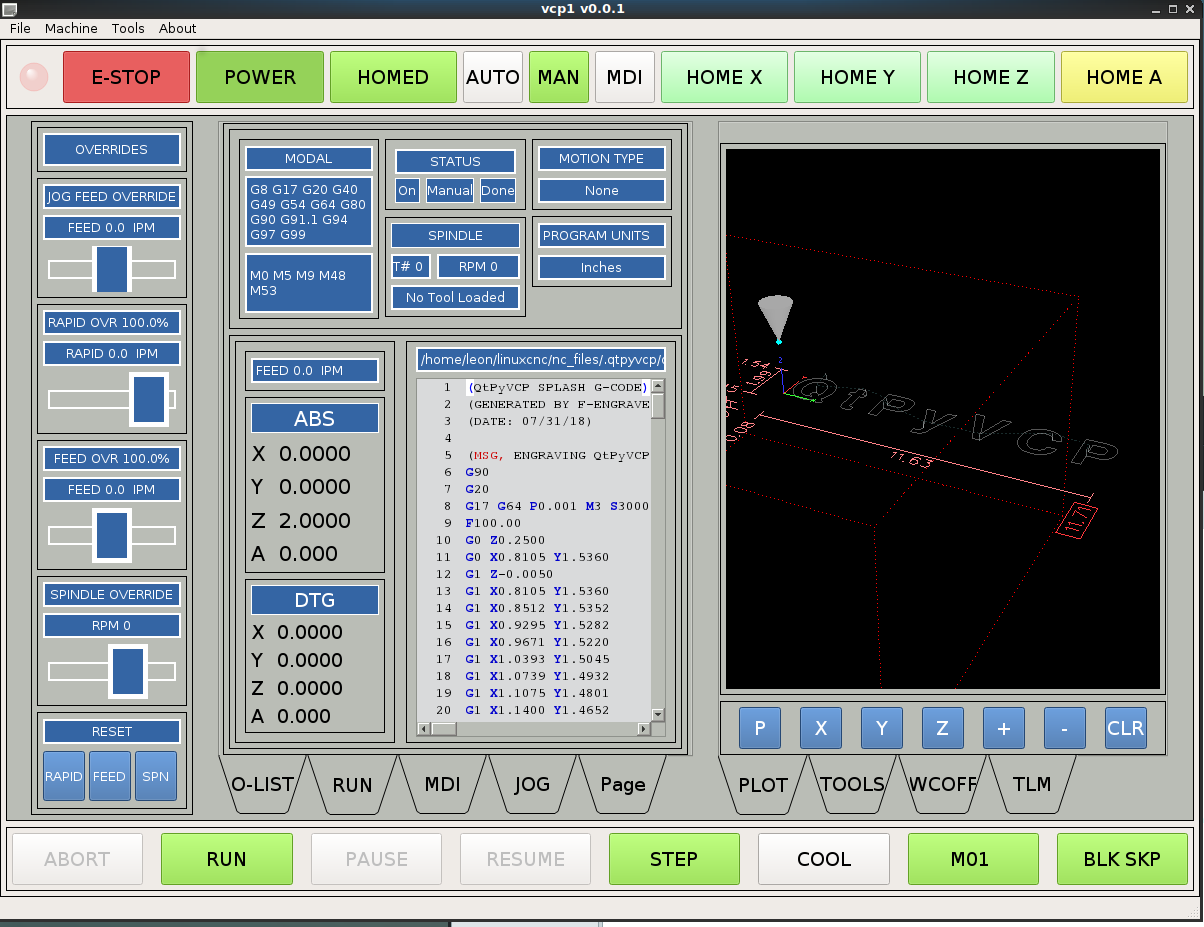Open the WCOFF tab
The image size is (1204, 927).
pyautogui.click(x=942, y=784)
